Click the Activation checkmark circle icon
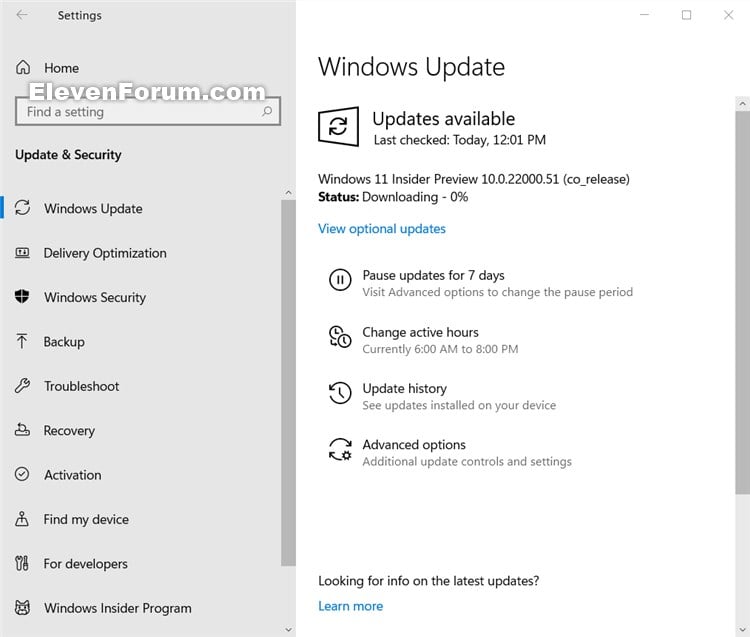Image resolution: width=750 pixels, height=637 pixels. click(22, 474)
